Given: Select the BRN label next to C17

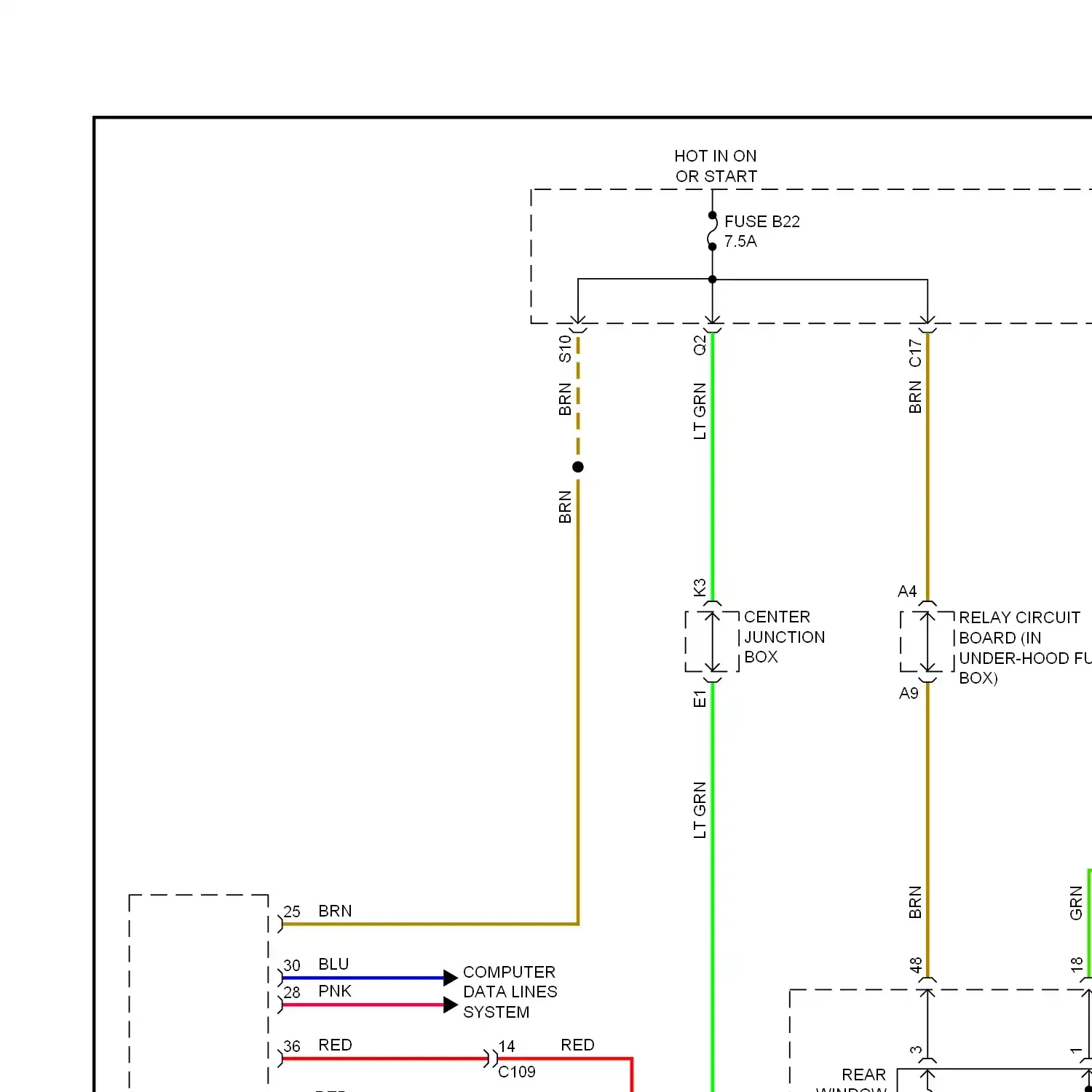Looking at the screenshot, I should point(915,397).
